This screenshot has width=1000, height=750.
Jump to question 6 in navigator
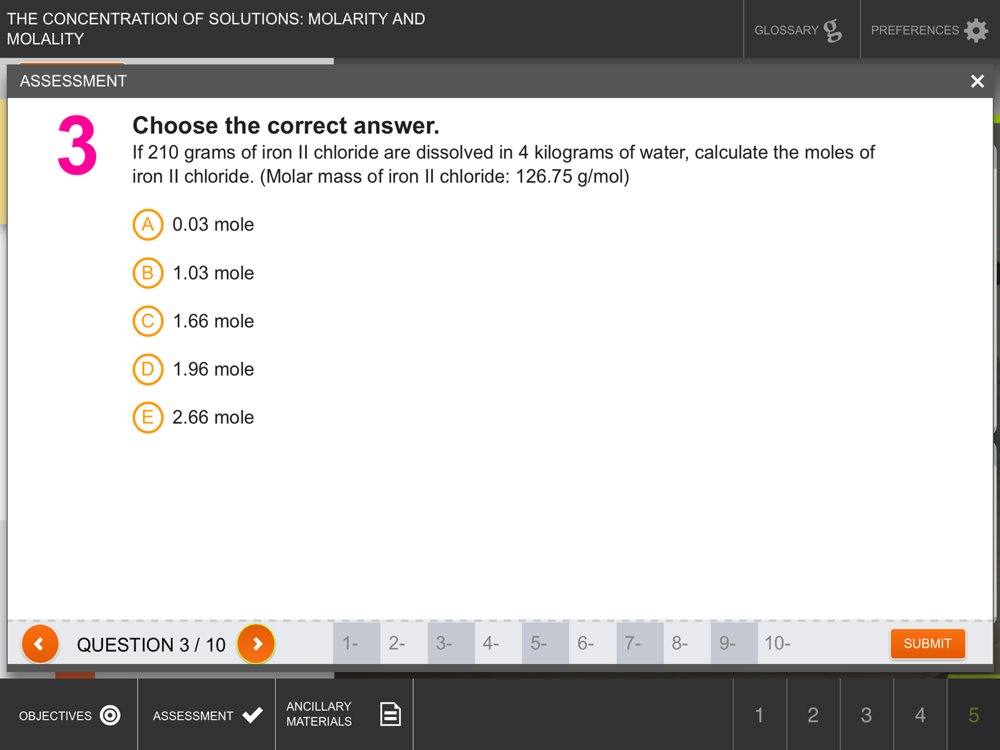pos(592,643)
